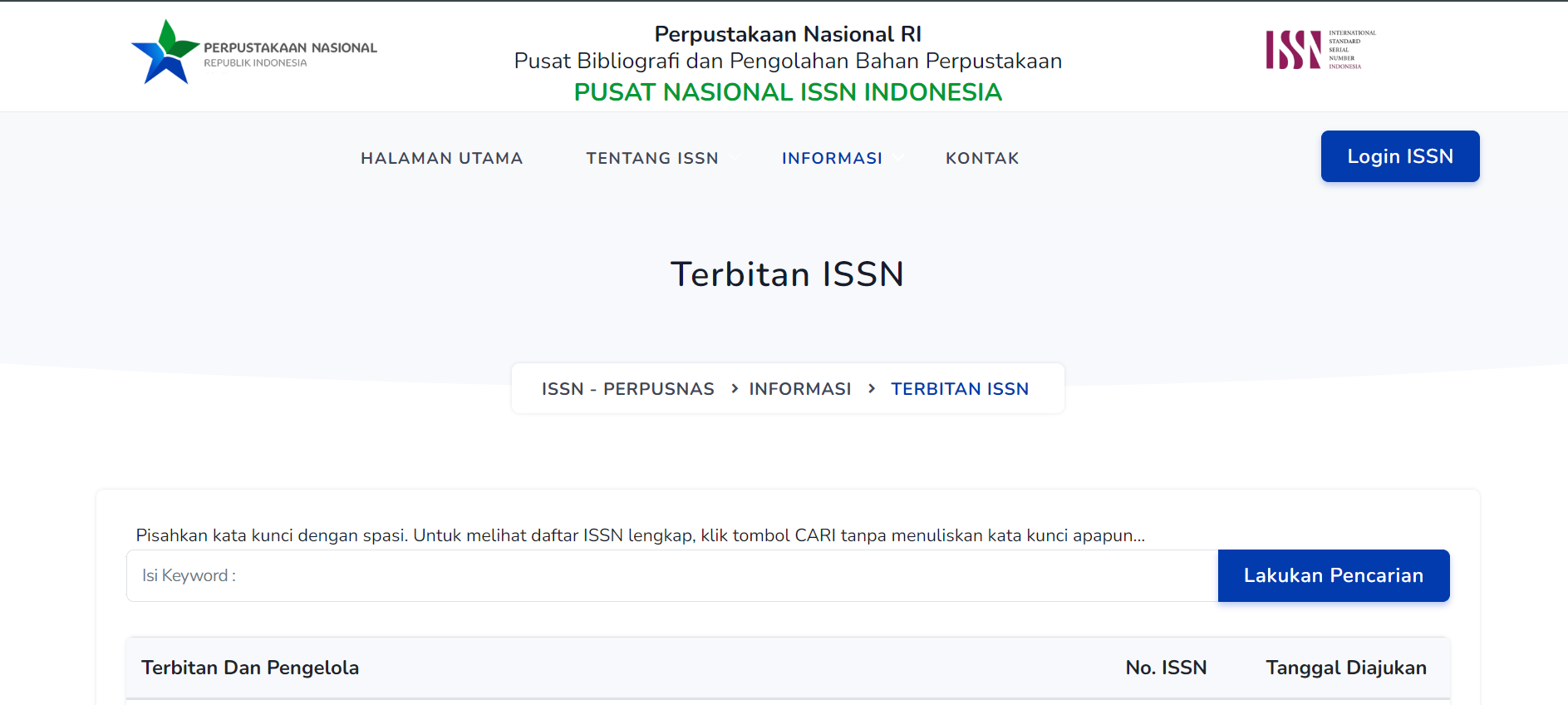Screen dimensions: 1568x705
Task: Select the TERBITAN ISSN breadcrumb
Action: 960,389
